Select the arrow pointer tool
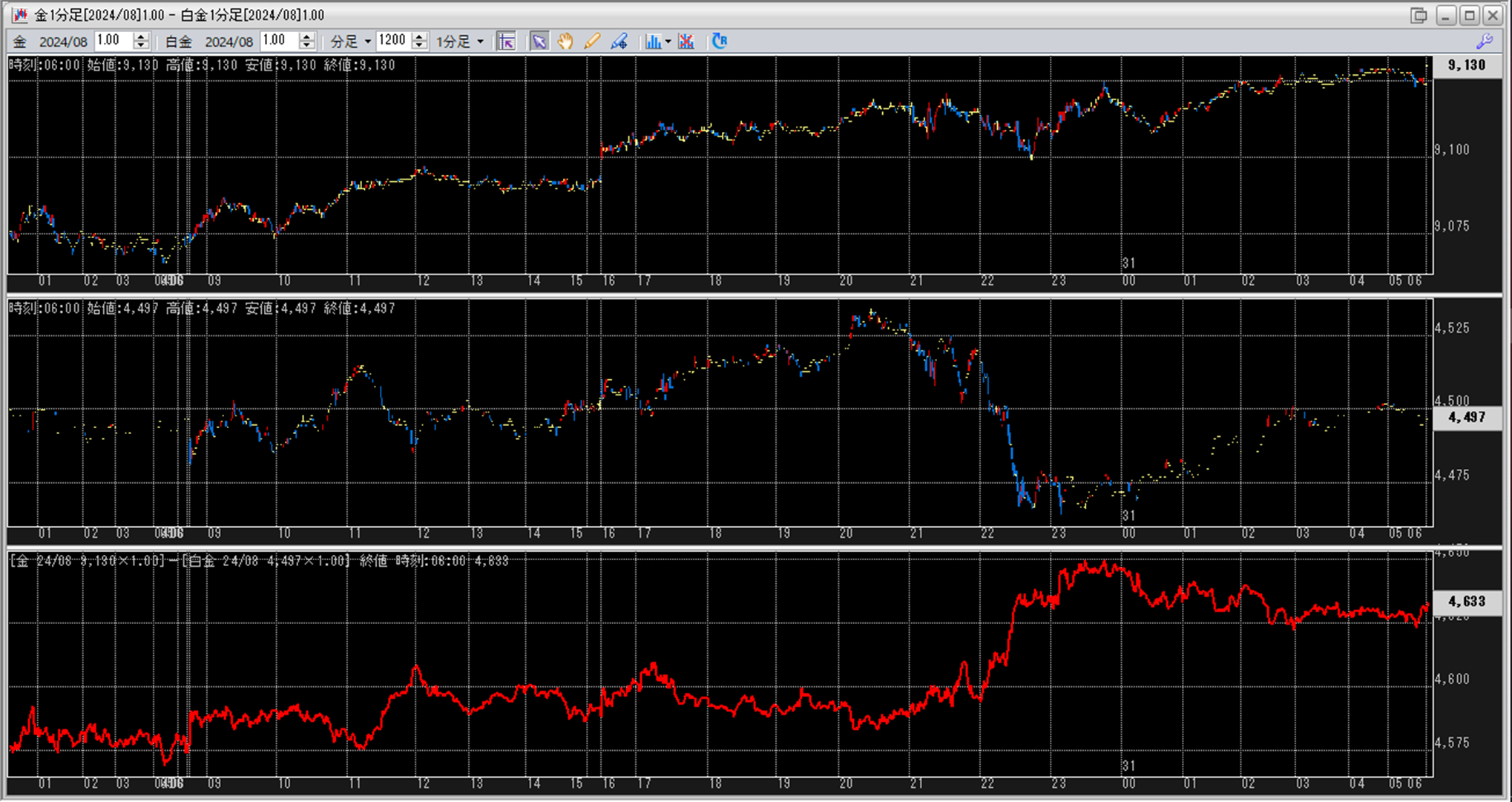The width and height of the screenshot is (1512, 802). click(x=539, y=42)
